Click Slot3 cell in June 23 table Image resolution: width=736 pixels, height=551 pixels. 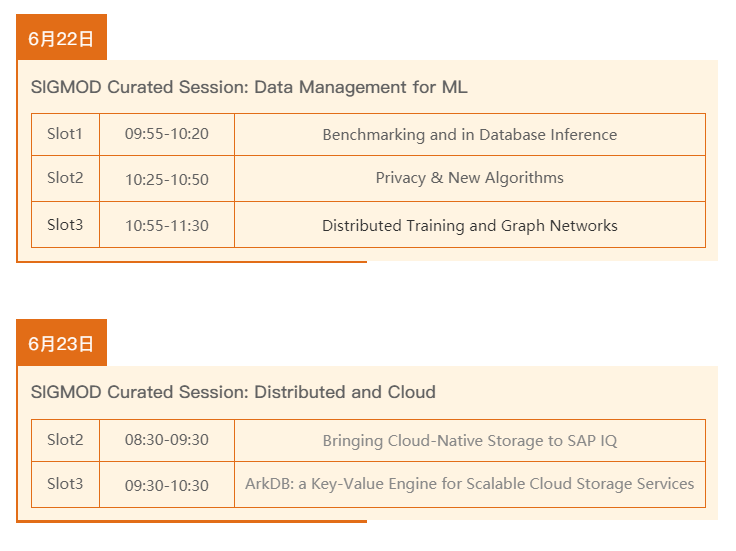[65, 484]
